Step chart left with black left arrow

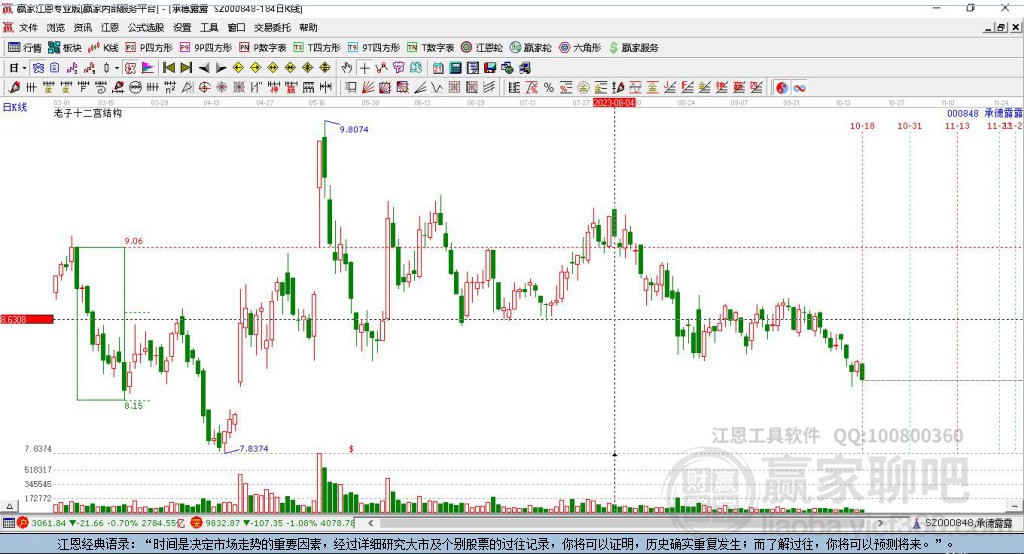pos(204,68)
